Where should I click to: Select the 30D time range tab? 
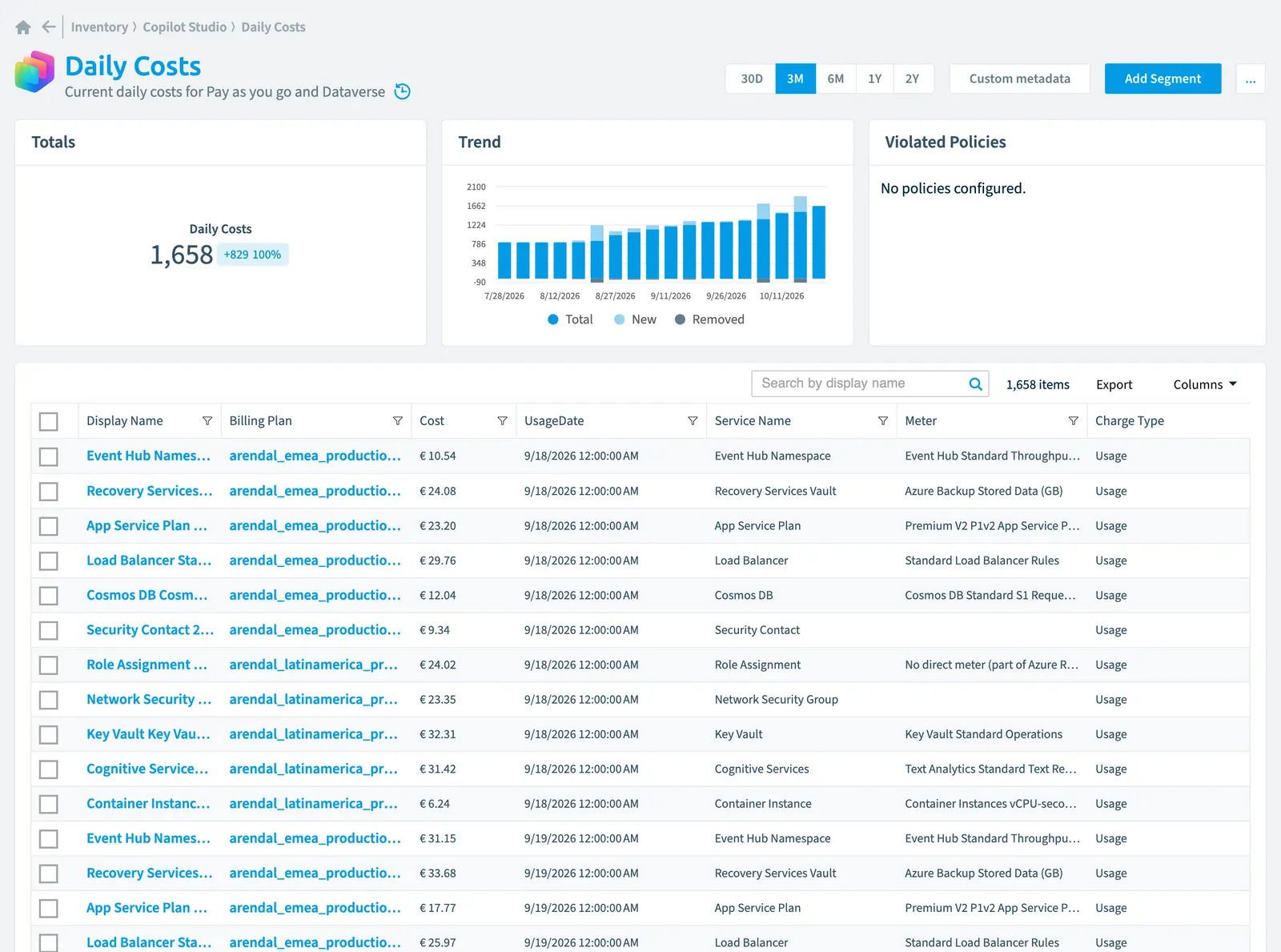751,78
